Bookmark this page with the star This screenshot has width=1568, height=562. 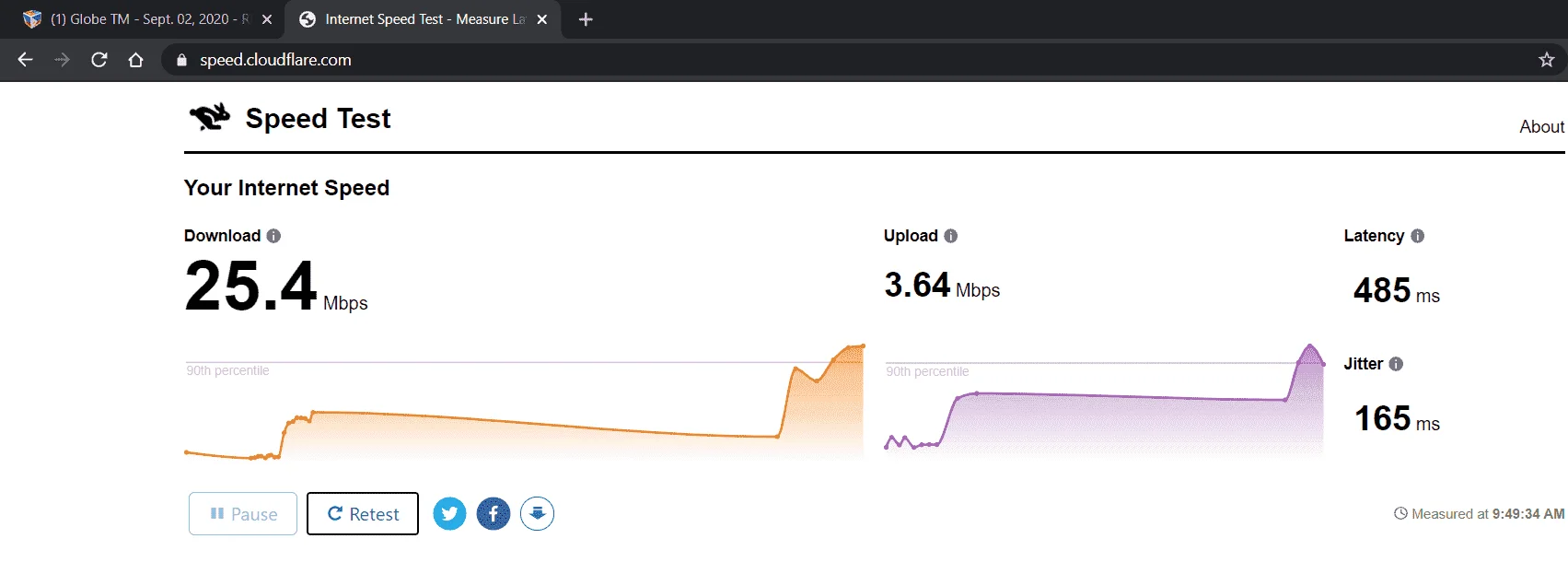[1546, 60]
